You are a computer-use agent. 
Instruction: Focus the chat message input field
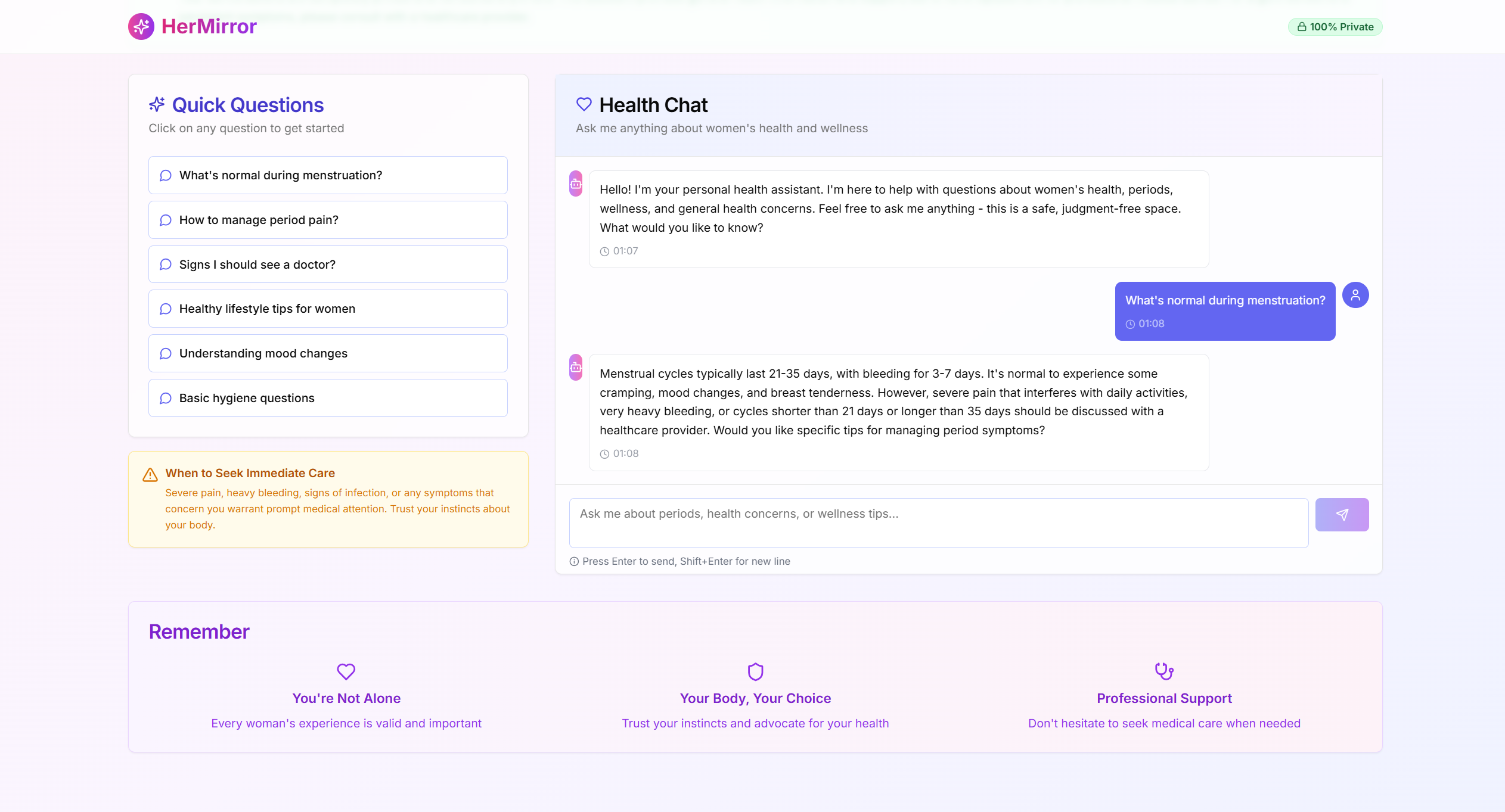938,522
